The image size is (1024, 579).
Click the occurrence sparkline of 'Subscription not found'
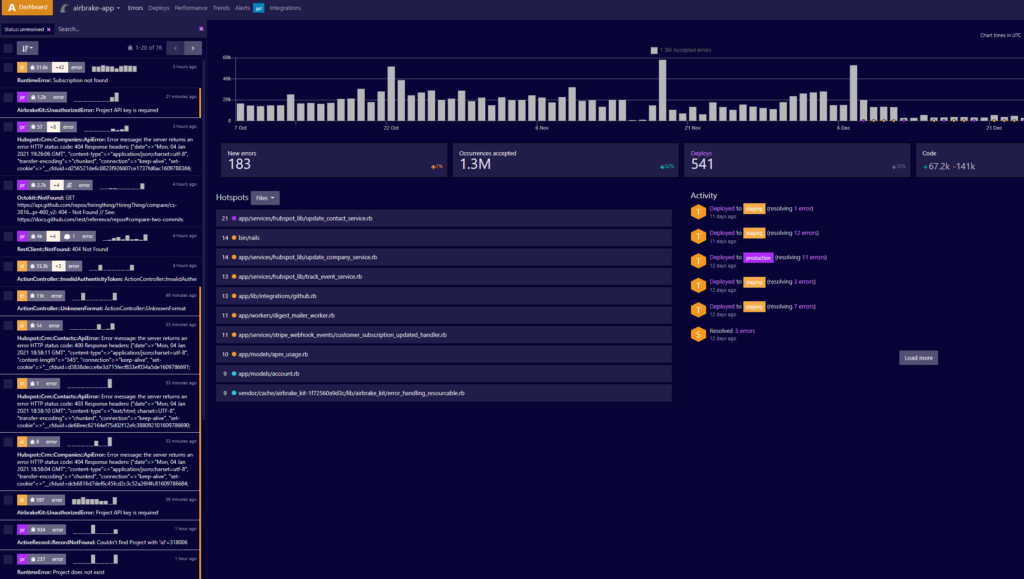(x=114, y=67)
